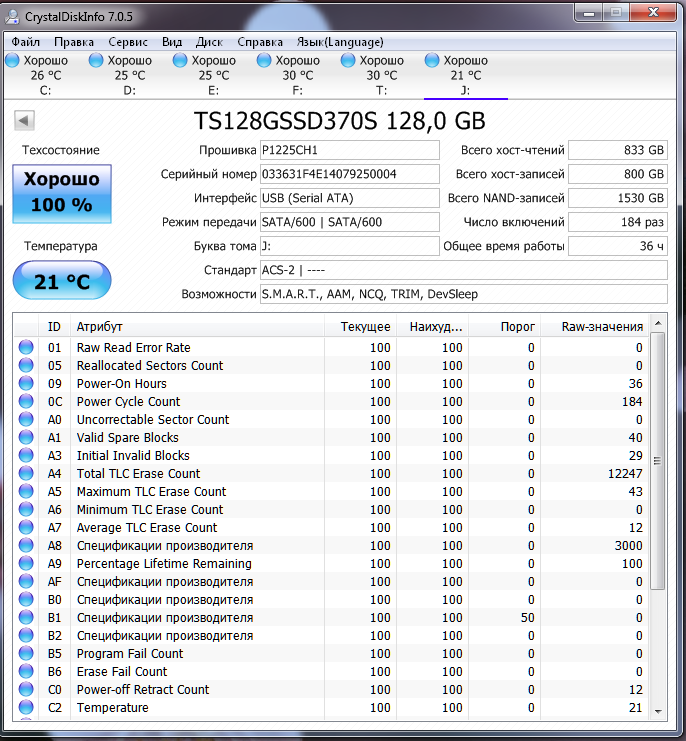
Task: Click the blue health orb of disk J:
Action: point(432,60)
